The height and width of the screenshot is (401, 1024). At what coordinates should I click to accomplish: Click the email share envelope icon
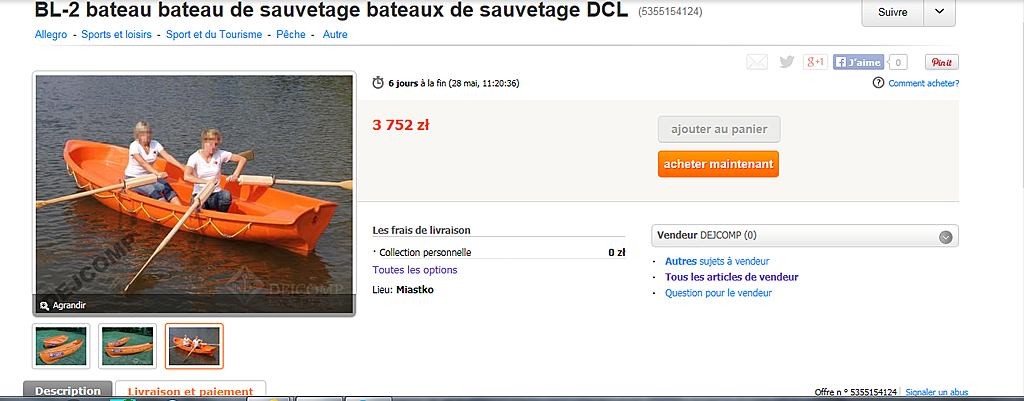click(x=757, y=62)
